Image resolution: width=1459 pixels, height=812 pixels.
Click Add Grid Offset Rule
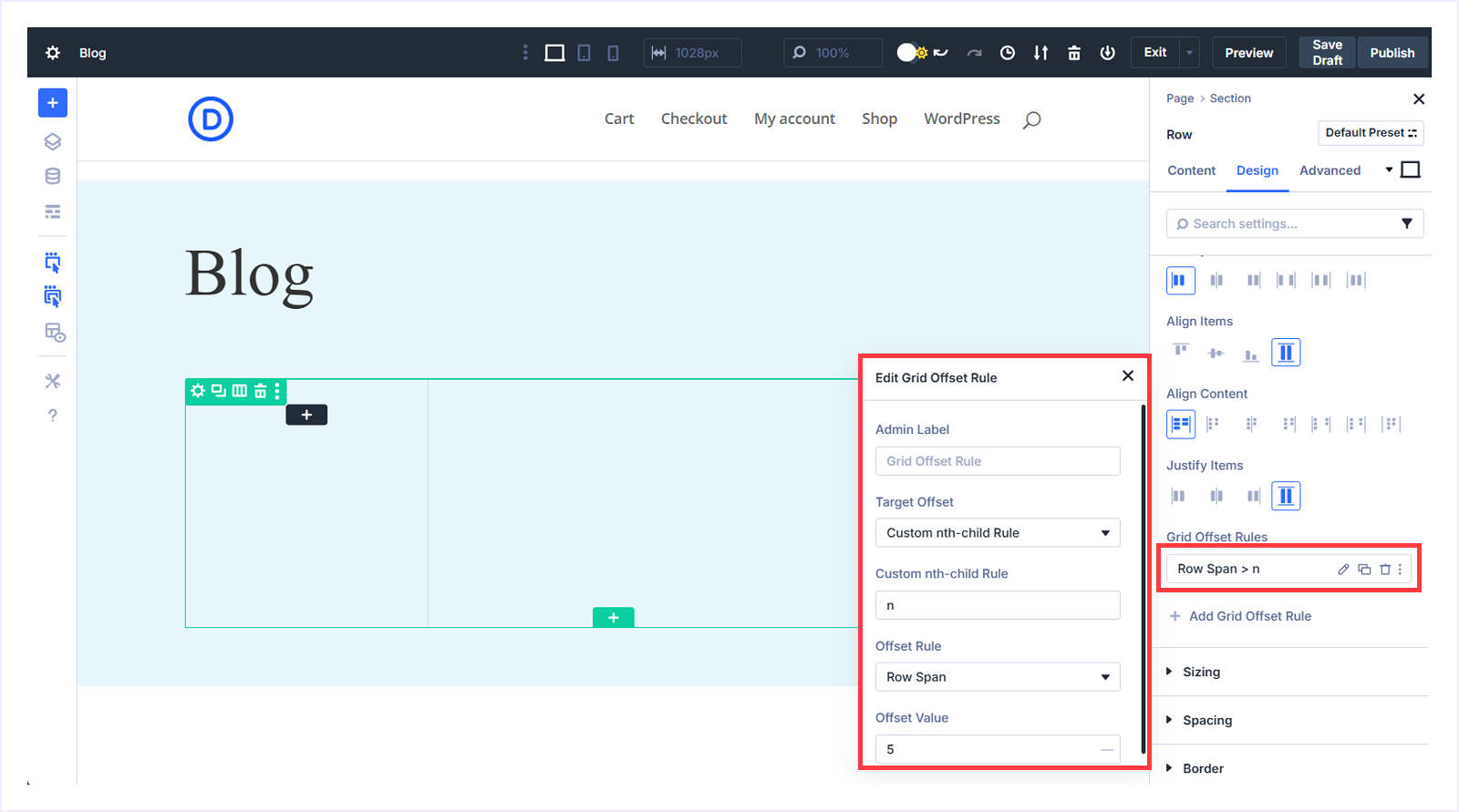[1240, 616]
